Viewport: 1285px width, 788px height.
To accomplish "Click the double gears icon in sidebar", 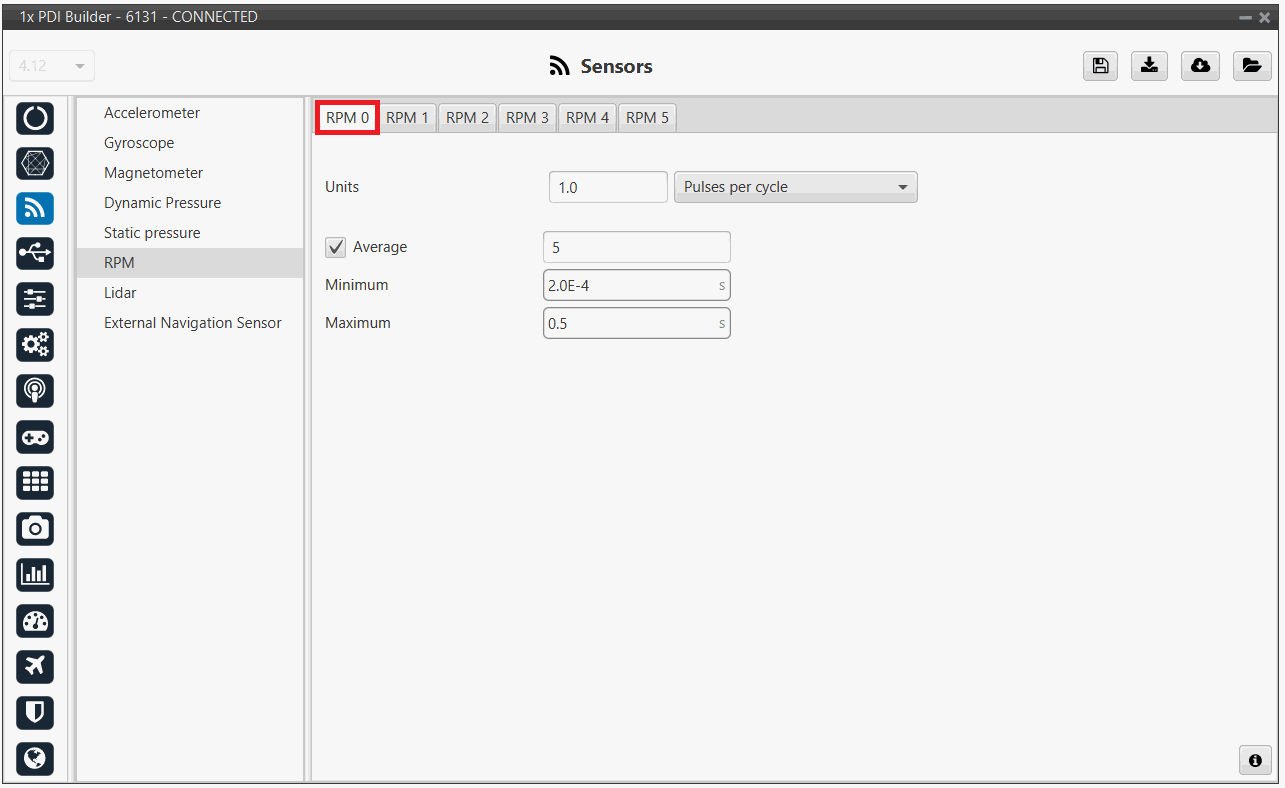I will click(x=35, y=345).
